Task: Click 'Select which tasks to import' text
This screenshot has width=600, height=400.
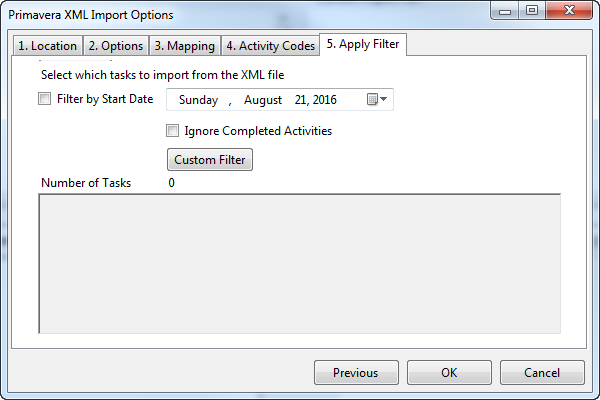Action: [x=163, y=75]
